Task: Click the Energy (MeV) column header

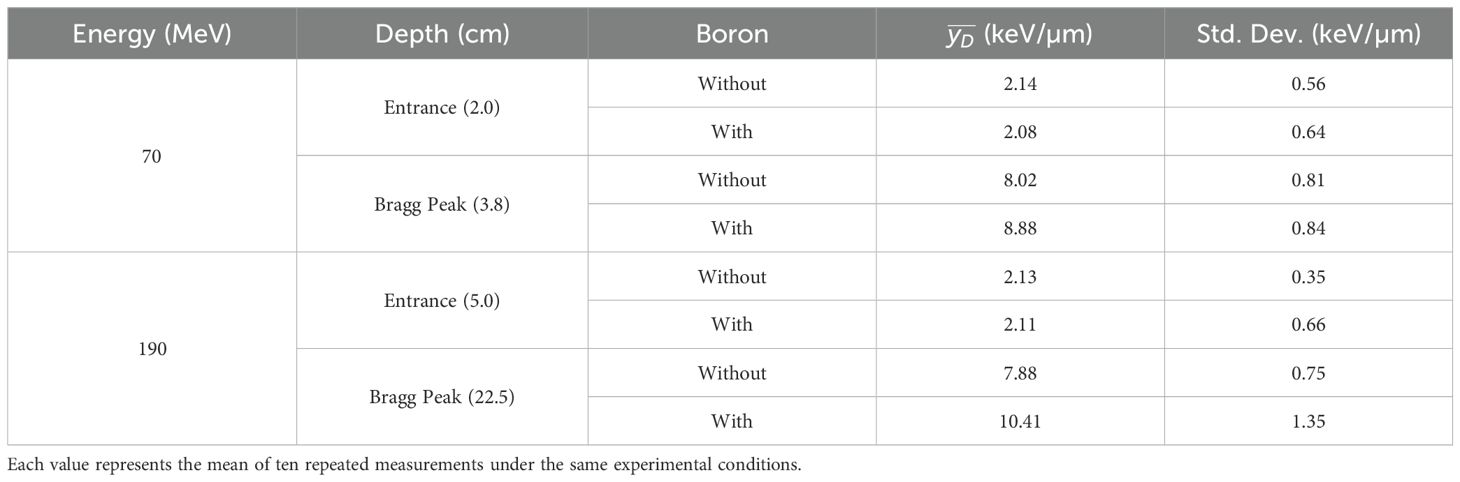Action: click(x=153, y=34)
